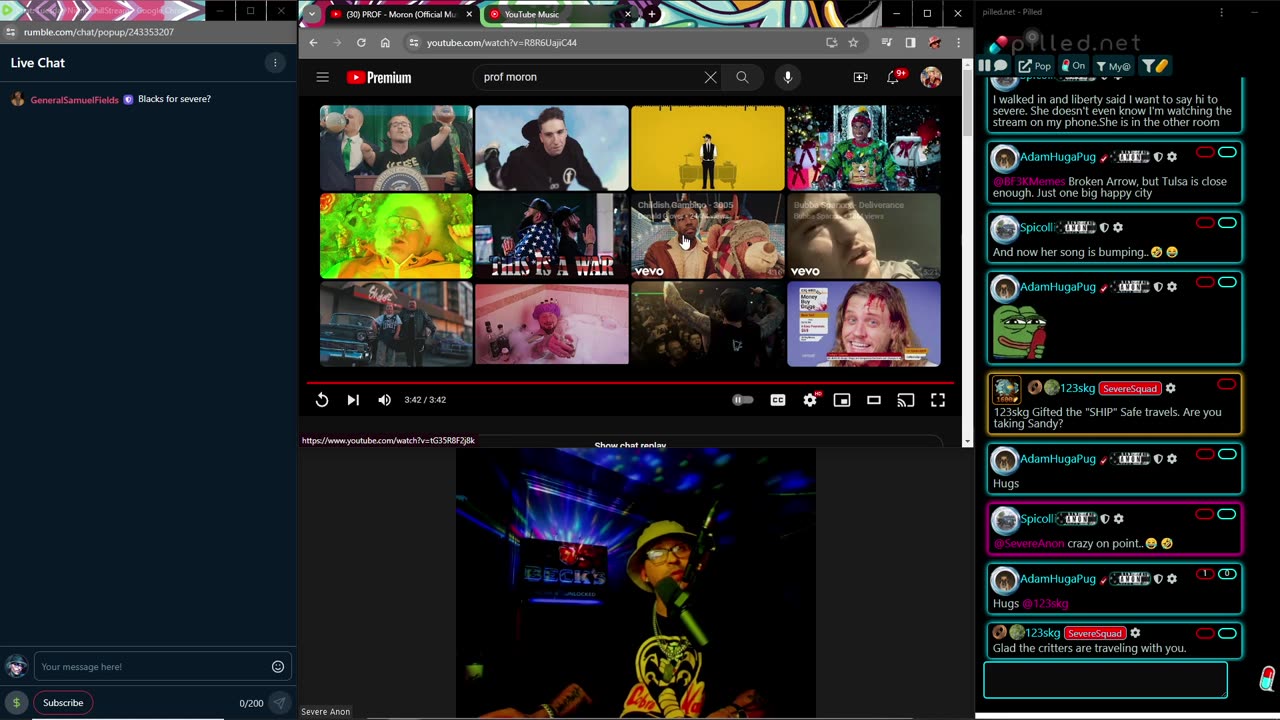The height and width of the screenshot is (720, 1280).
Task: Switch player to miniplayer
Action: point(842,400)
